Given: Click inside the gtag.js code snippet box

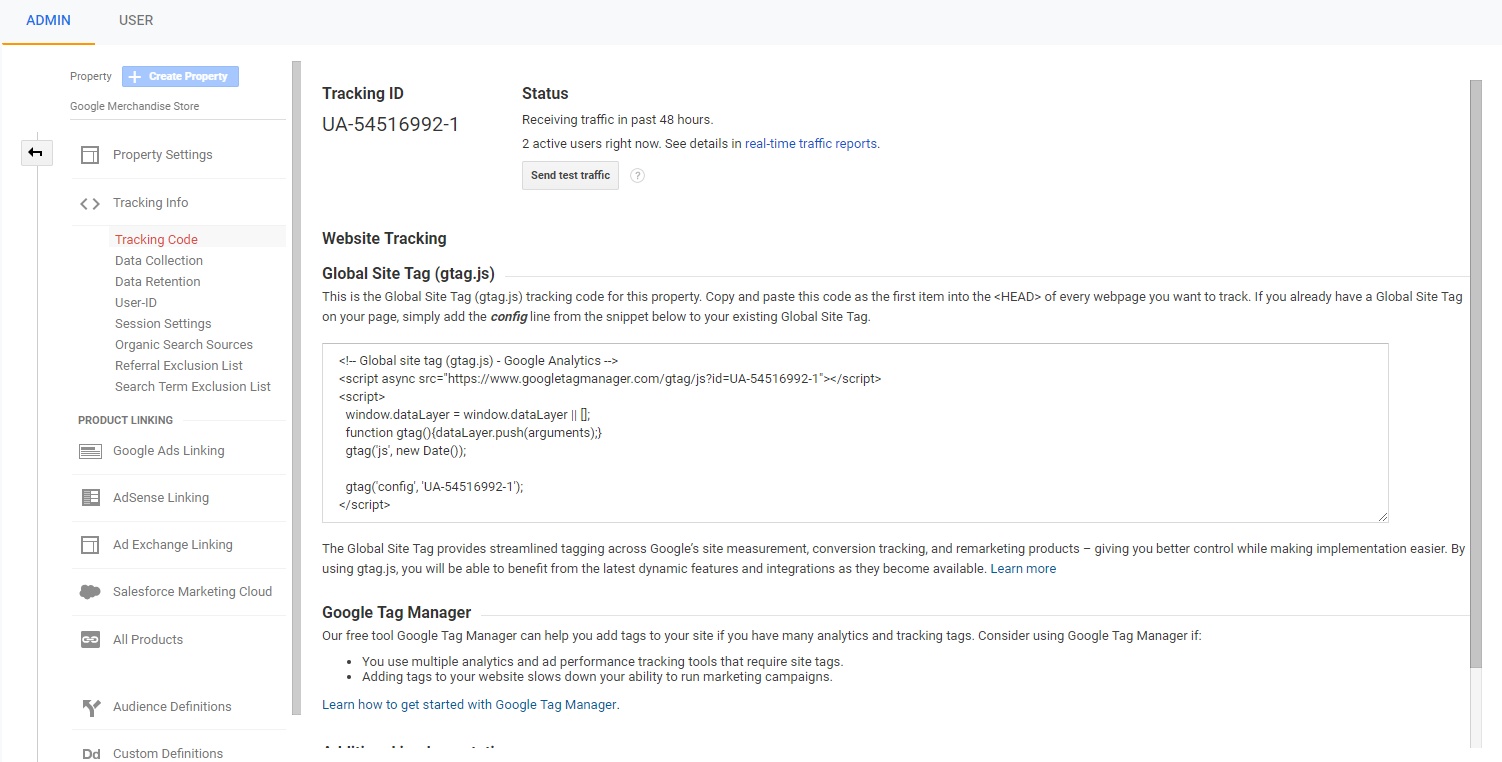Looking at the screenshot, I should click(855, 433).
